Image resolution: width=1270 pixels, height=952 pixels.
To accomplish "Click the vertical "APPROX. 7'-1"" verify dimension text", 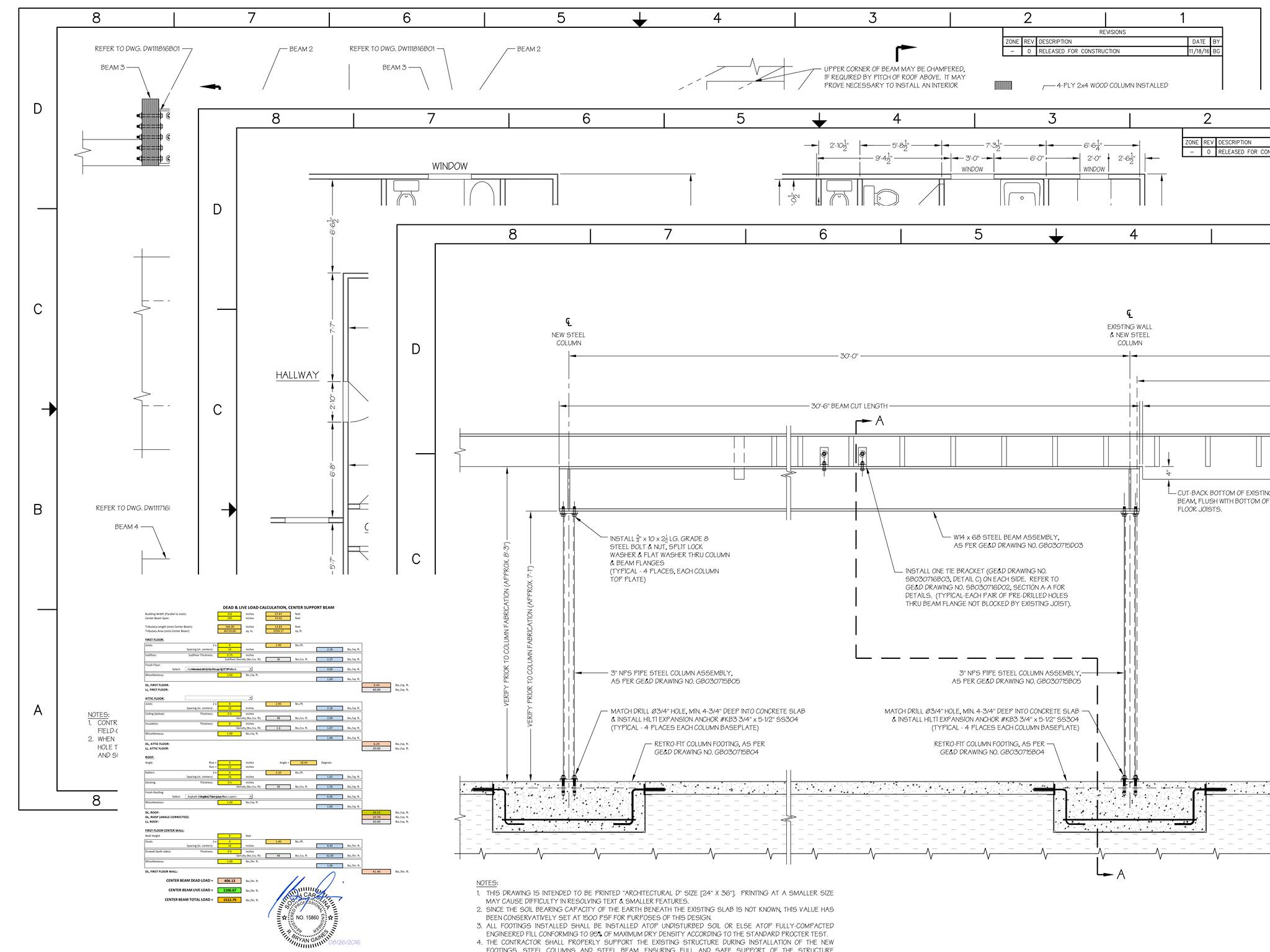I will tap(530, 646).
